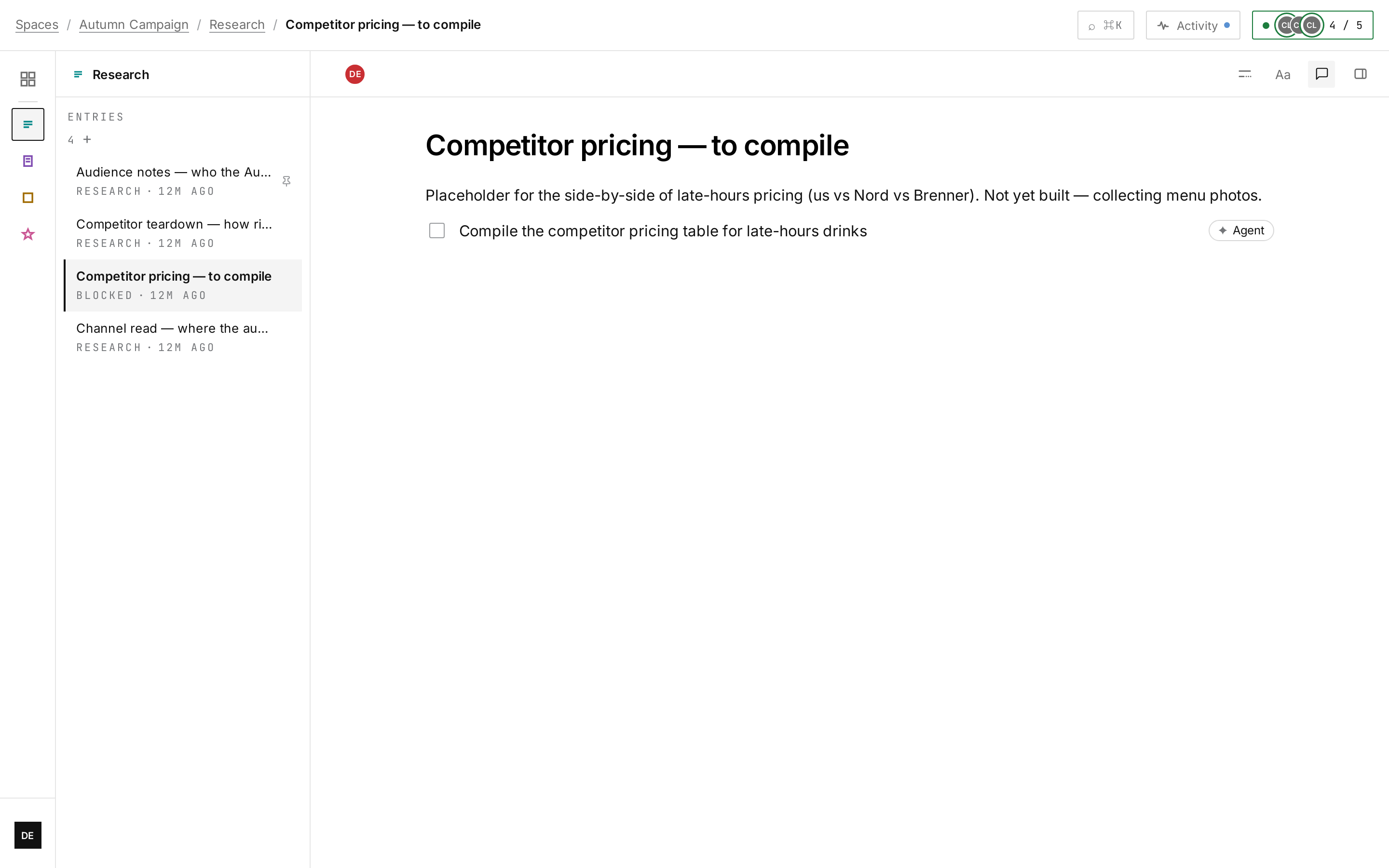Click the pin icon on Audience notes
This screenshot has width=1389, height=868.
click(x=286, y=181)
